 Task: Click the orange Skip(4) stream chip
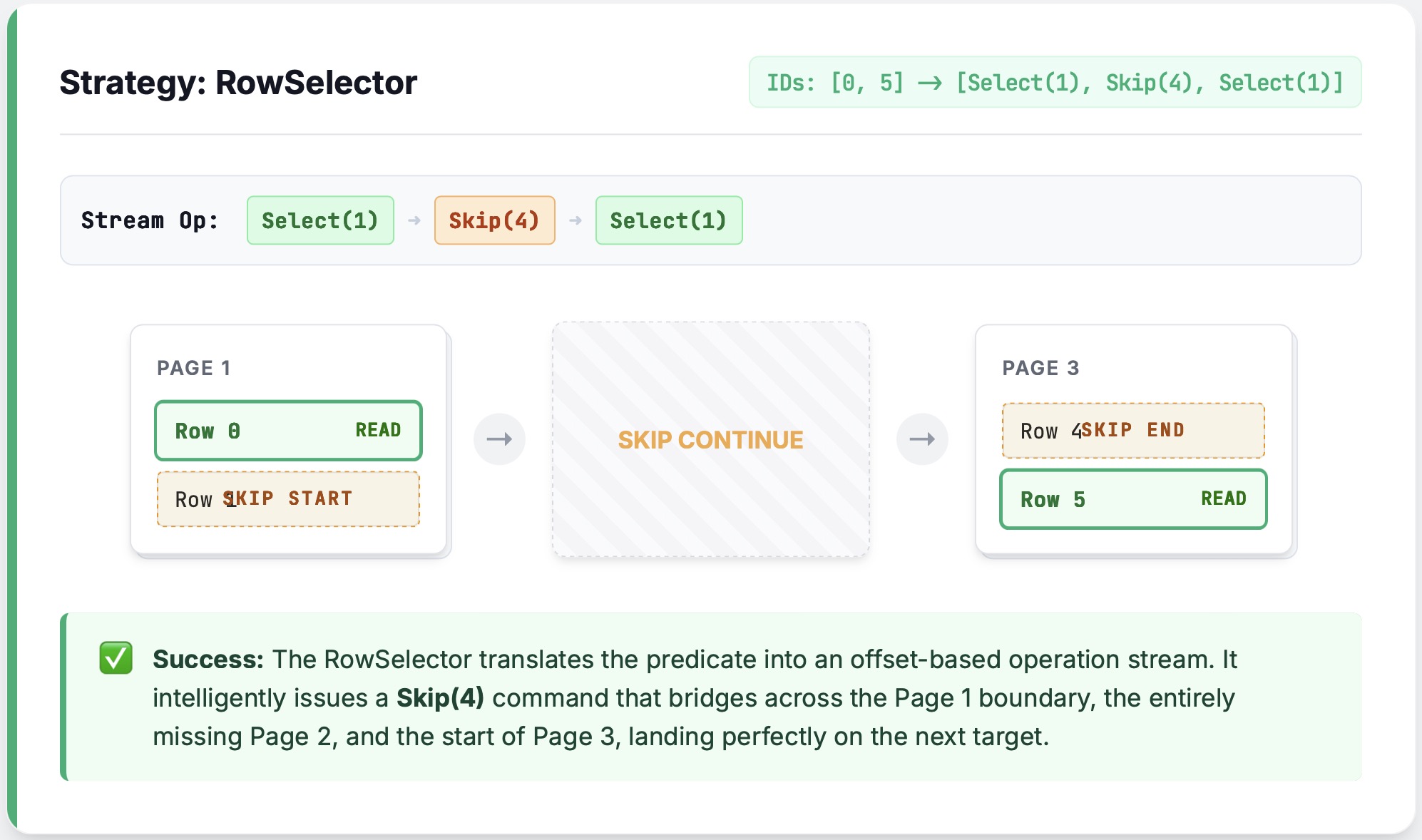coord(494,221)
